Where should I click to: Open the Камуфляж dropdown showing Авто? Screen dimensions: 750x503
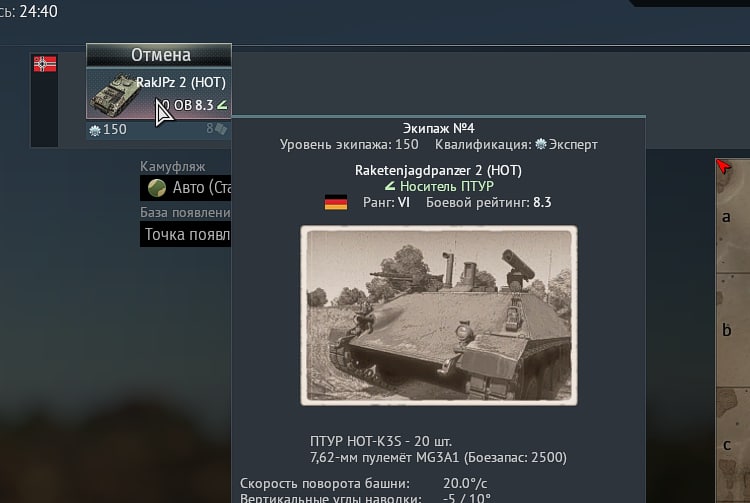[x=186, y=187]
